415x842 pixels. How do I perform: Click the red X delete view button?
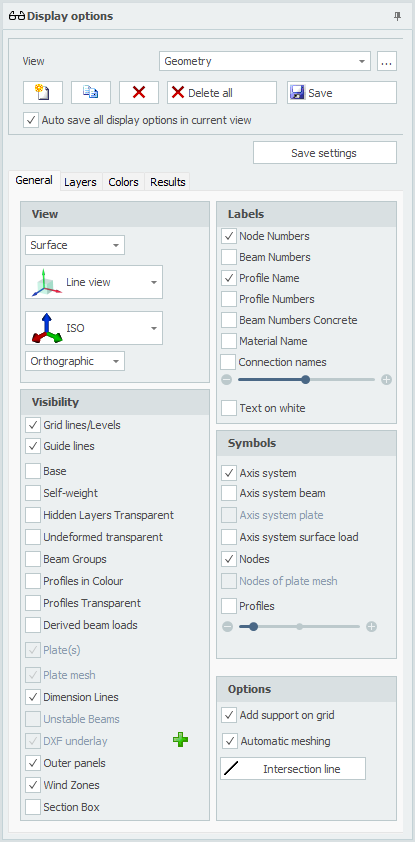pyautogui.click(x=139, y=92)
